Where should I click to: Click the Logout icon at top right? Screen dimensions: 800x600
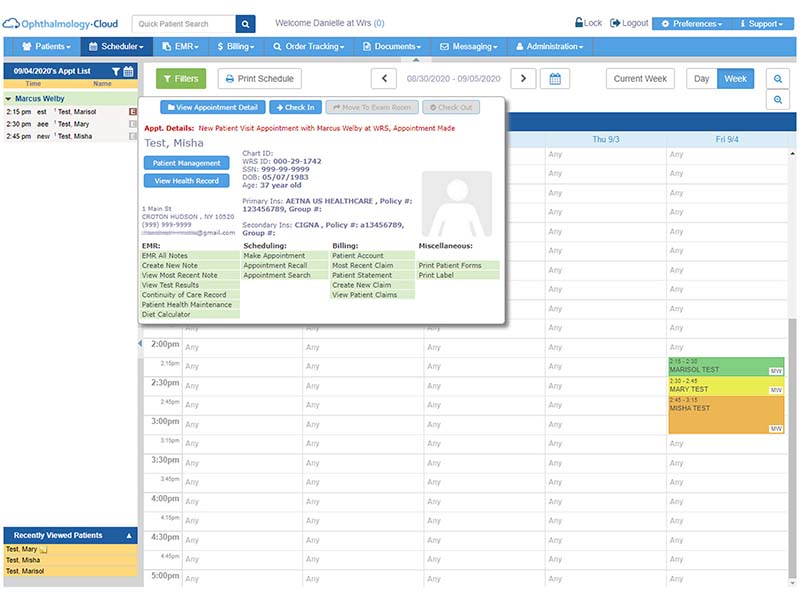click(x=615, y=21)
